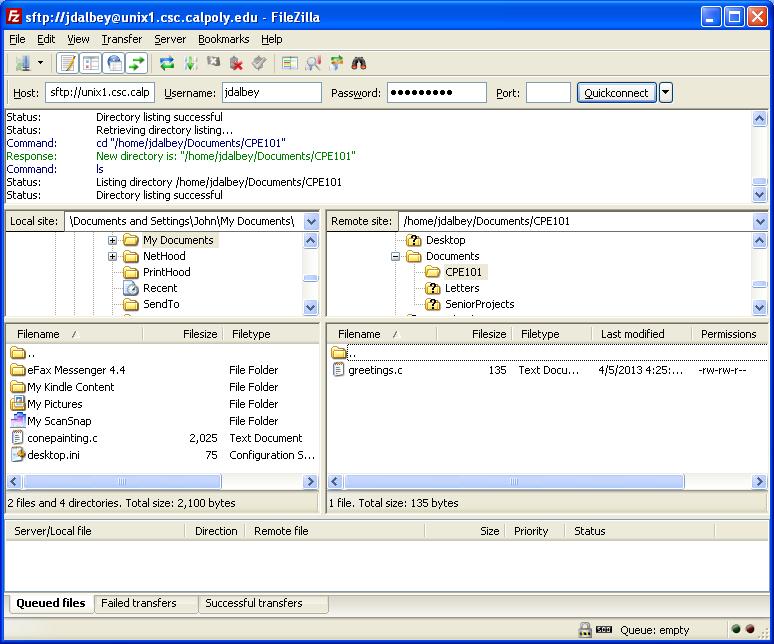Open the Bookmarks menu
The height and width of the screenshot is (644, 774).
tap(224, 39)
